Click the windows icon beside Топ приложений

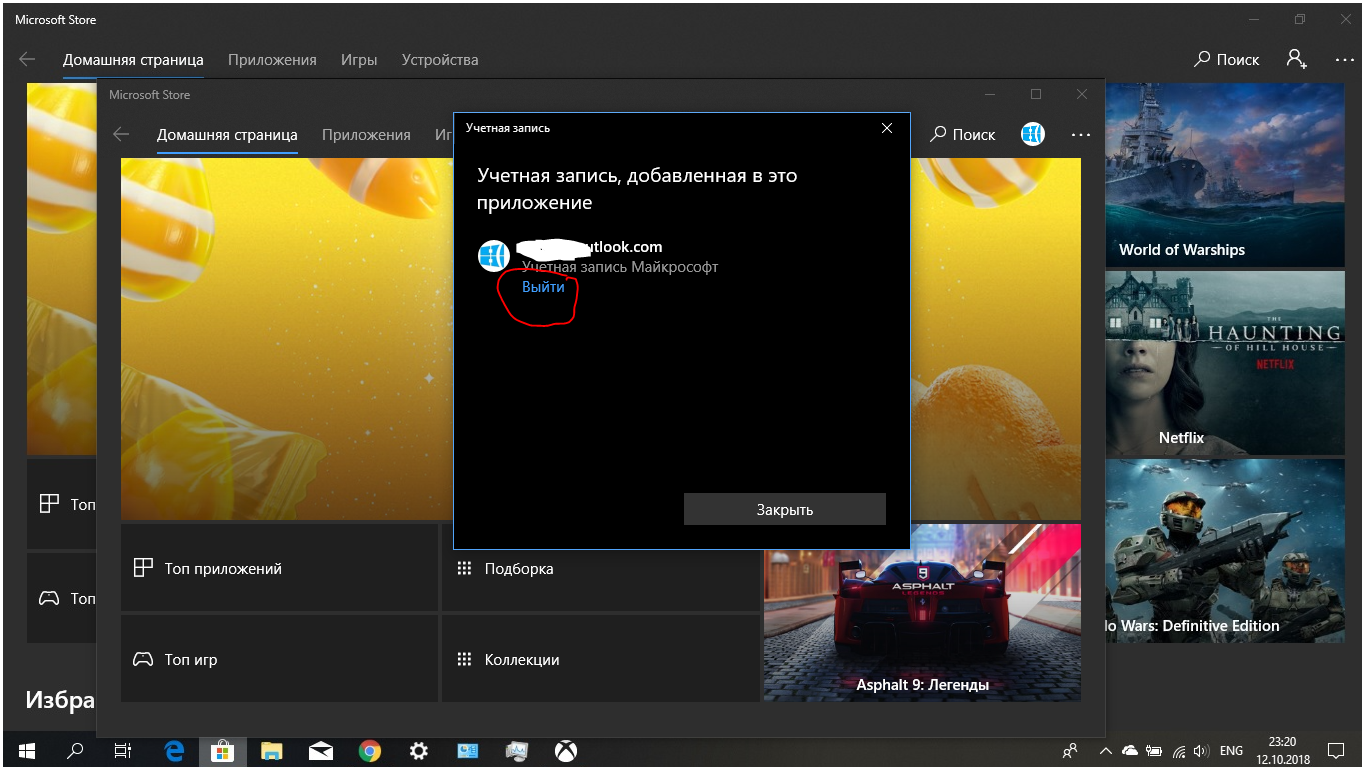[x=143, y=568]
